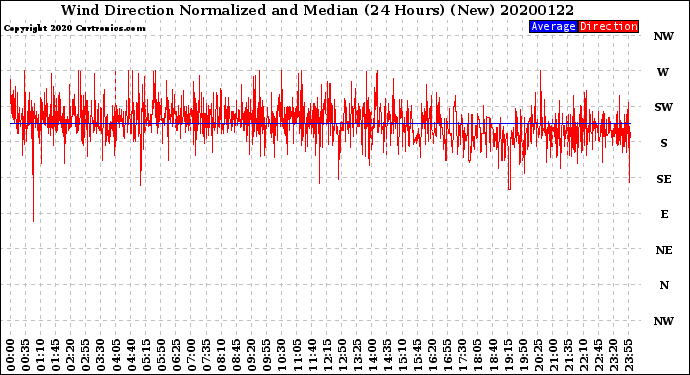Viewport: 690px width, 375px height.
Task: Click the 09:55 time axis label
Action: (x=267, y=355)
